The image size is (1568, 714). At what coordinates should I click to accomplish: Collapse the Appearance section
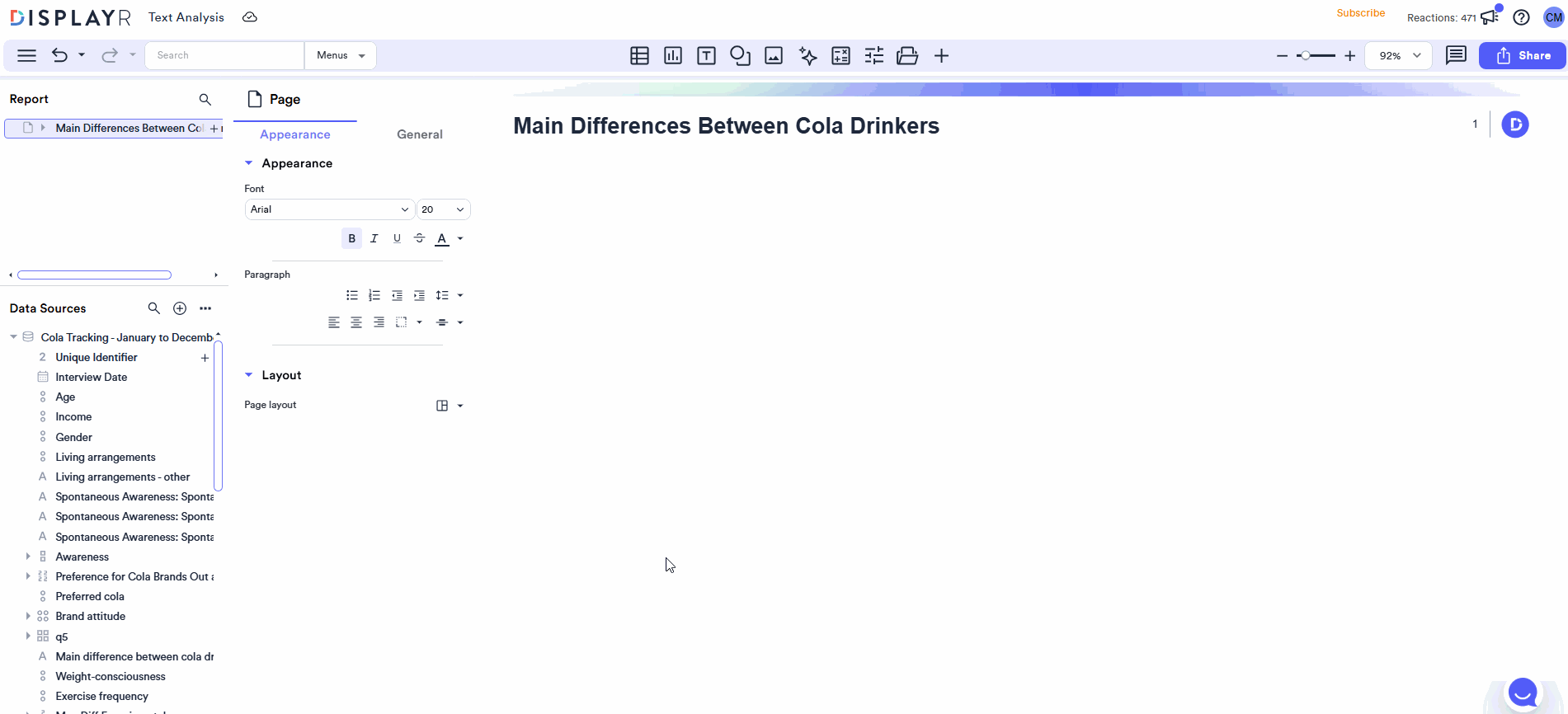tap(248, 163)
